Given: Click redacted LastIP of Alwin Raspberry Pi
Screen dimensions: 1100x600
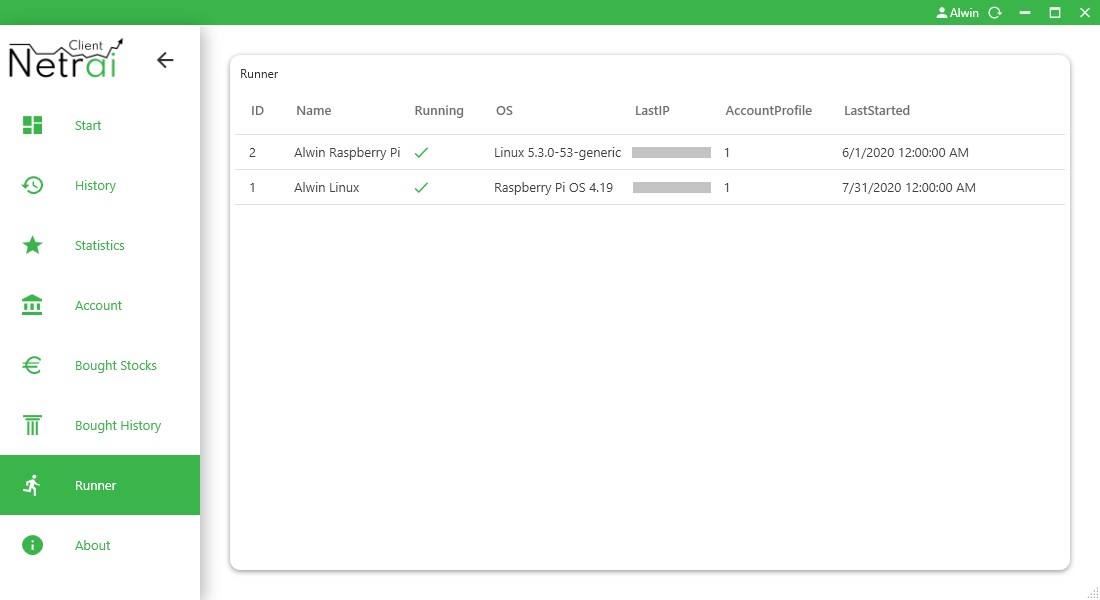Looking at the screenshot, I should [x=671, y=152].
